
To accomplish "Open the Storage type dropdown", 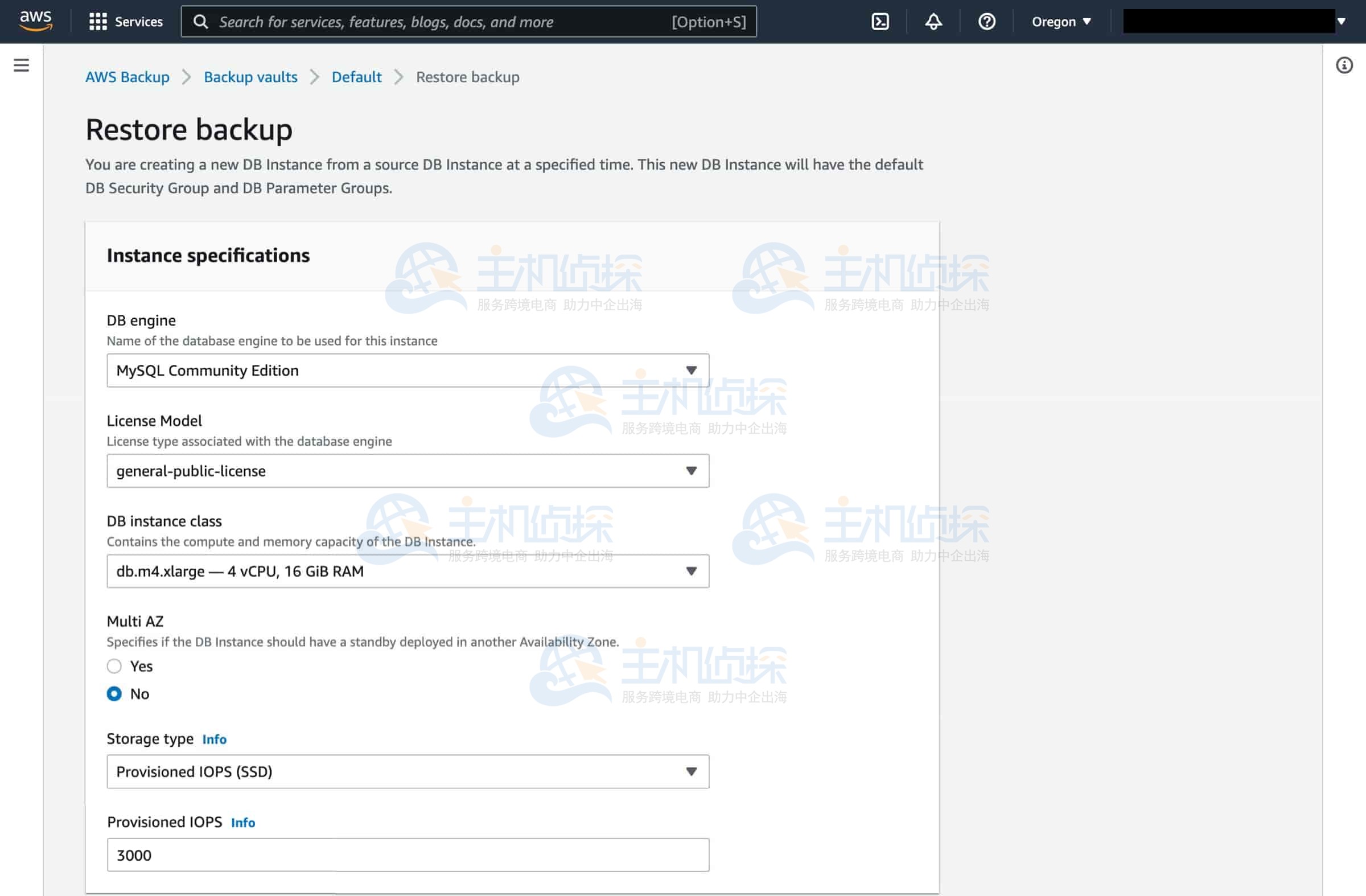I will pyautogui.click(x=408, y=771).
